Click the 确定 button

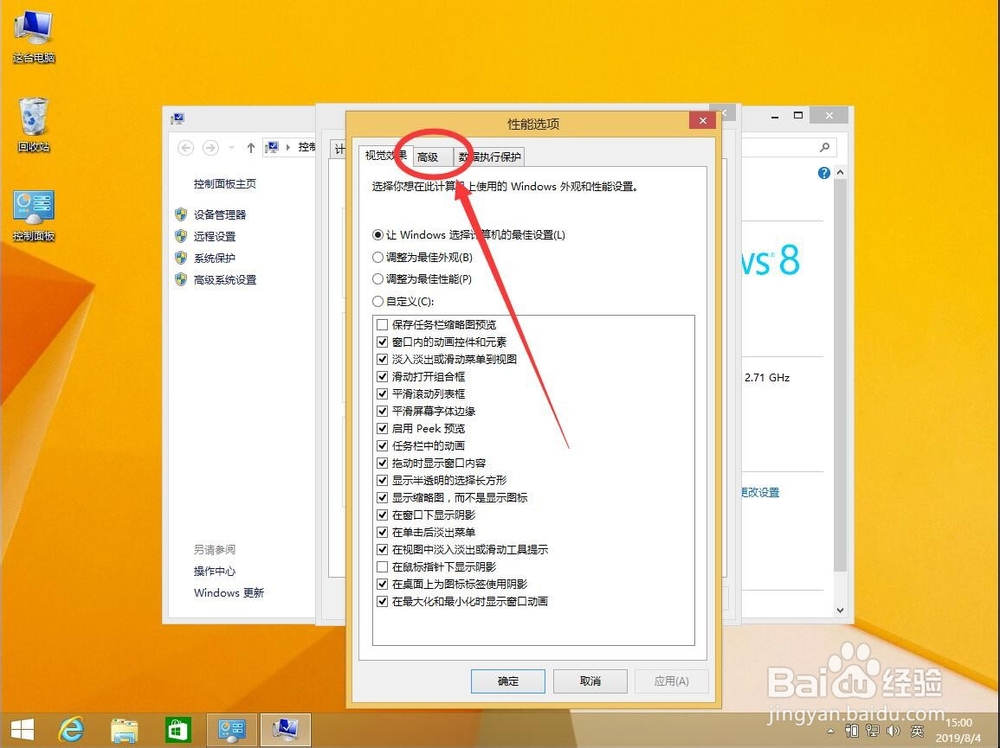(x=508, y=681)
